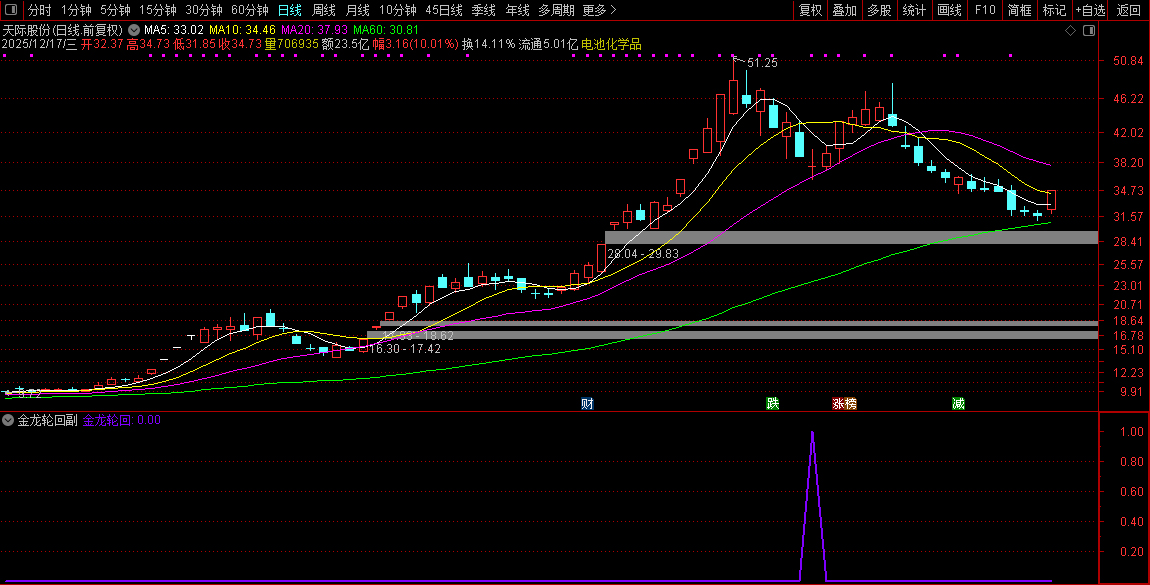Add stock via +自选 button
The width and height of the screenshot is (1150, 585).
click(1091, 10)
